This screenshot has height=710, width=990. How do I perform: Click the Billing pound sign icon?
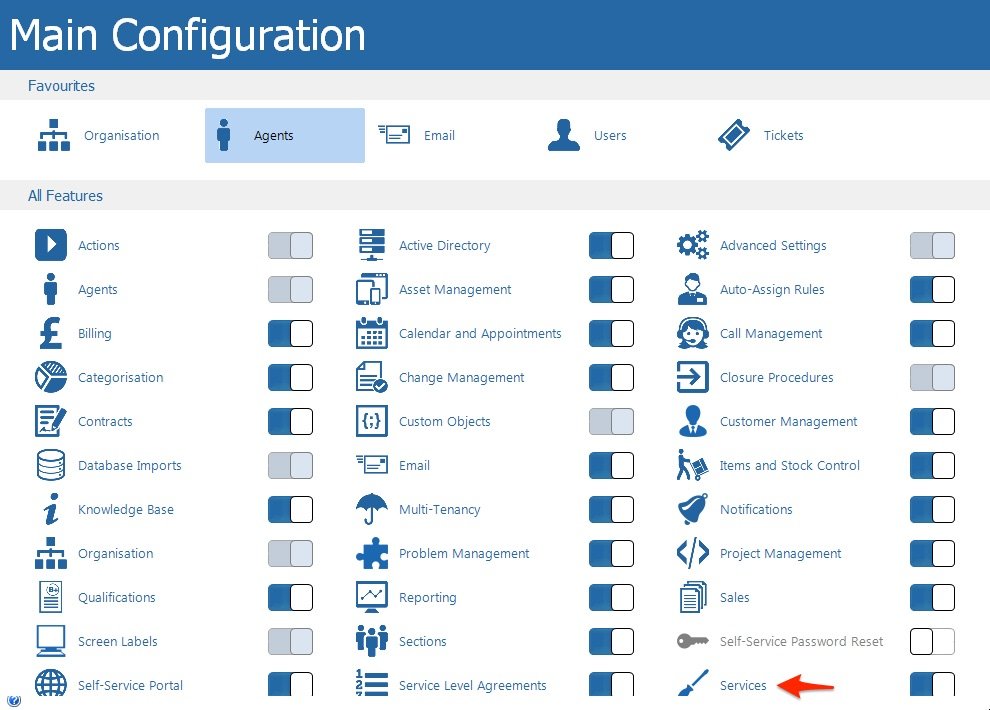50,334
